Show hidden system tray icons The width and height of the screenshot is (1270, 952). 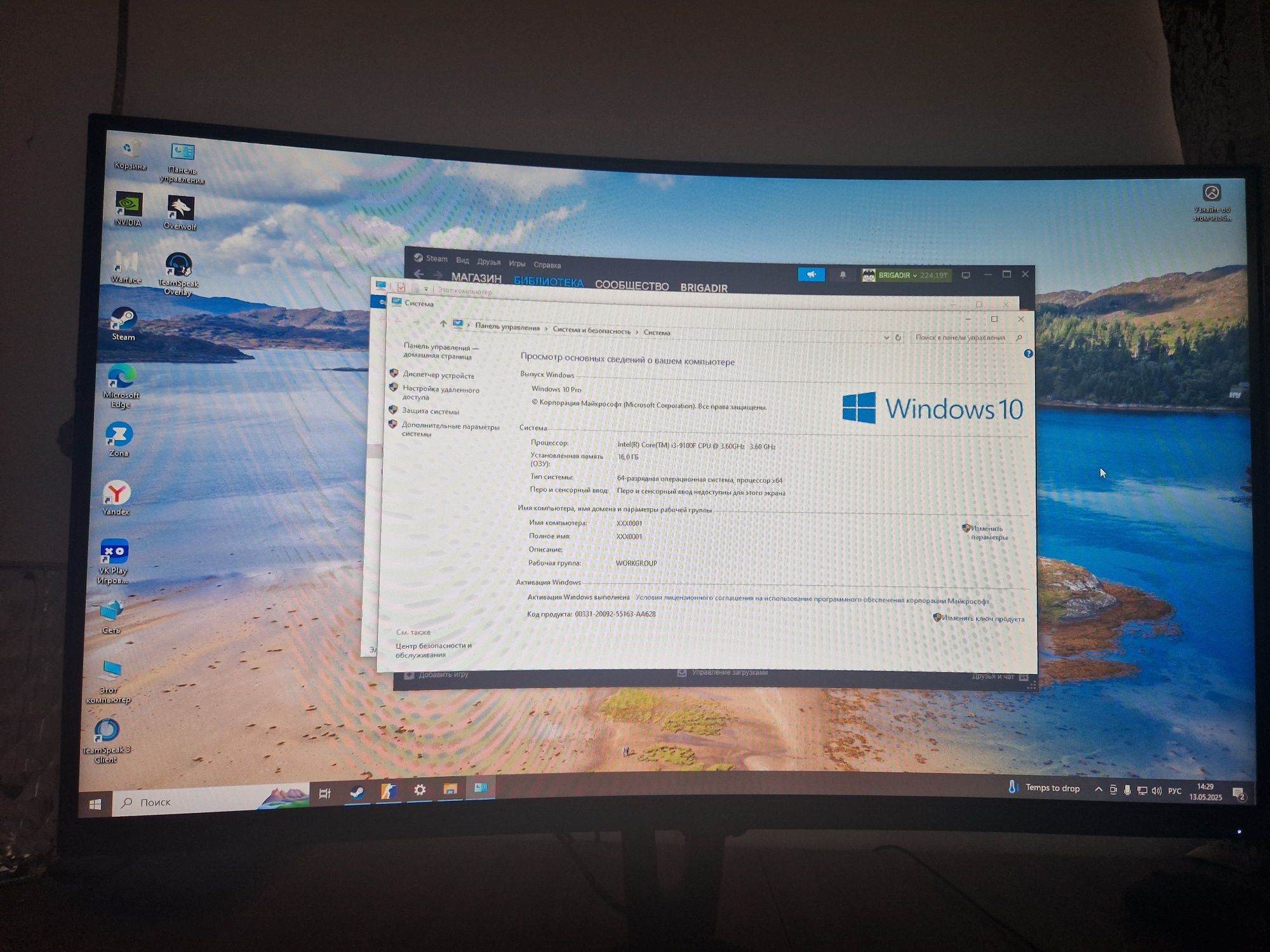pos(1098,789)
